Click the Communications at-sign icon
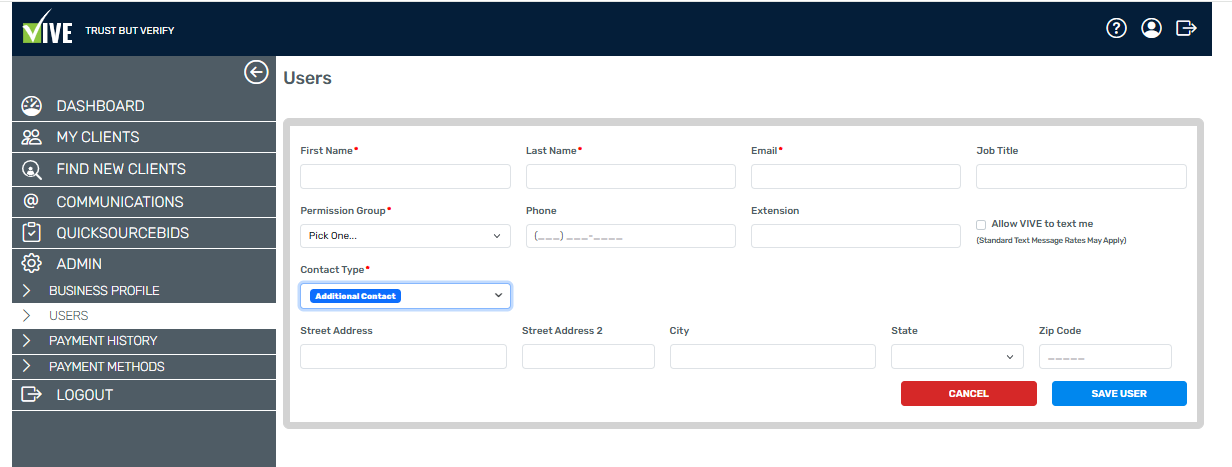This screenshot has width=1232, height=467. click(31, 201)
